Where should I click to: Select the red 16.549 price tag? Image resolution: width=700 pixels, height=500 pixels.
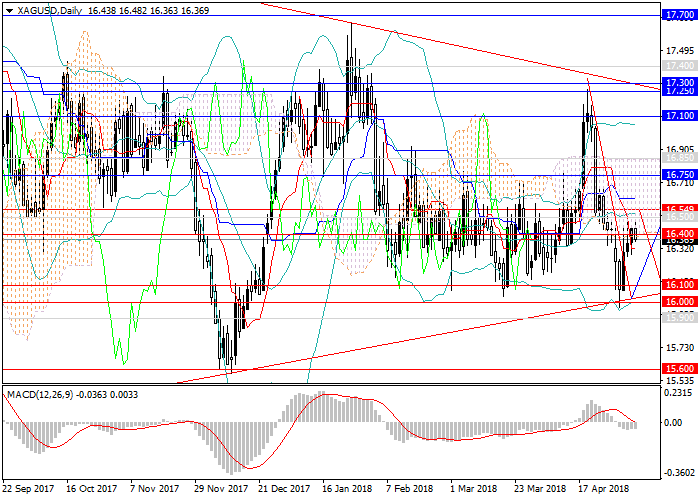click(x=679, y=207)
